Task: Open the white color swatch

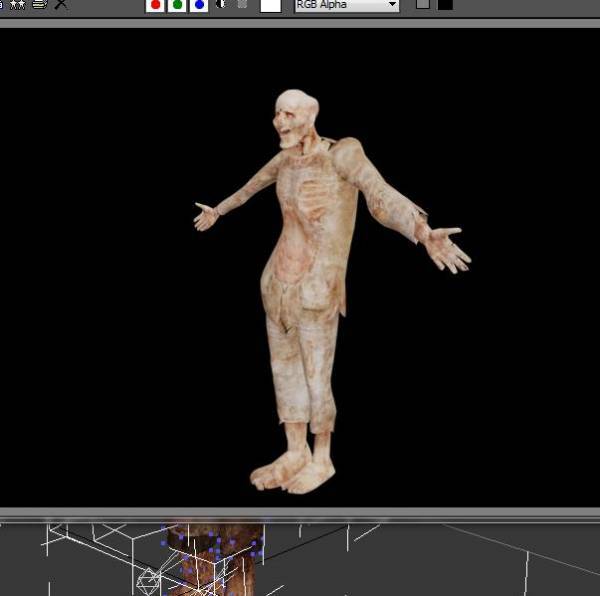Action: (x=271, y=5)
